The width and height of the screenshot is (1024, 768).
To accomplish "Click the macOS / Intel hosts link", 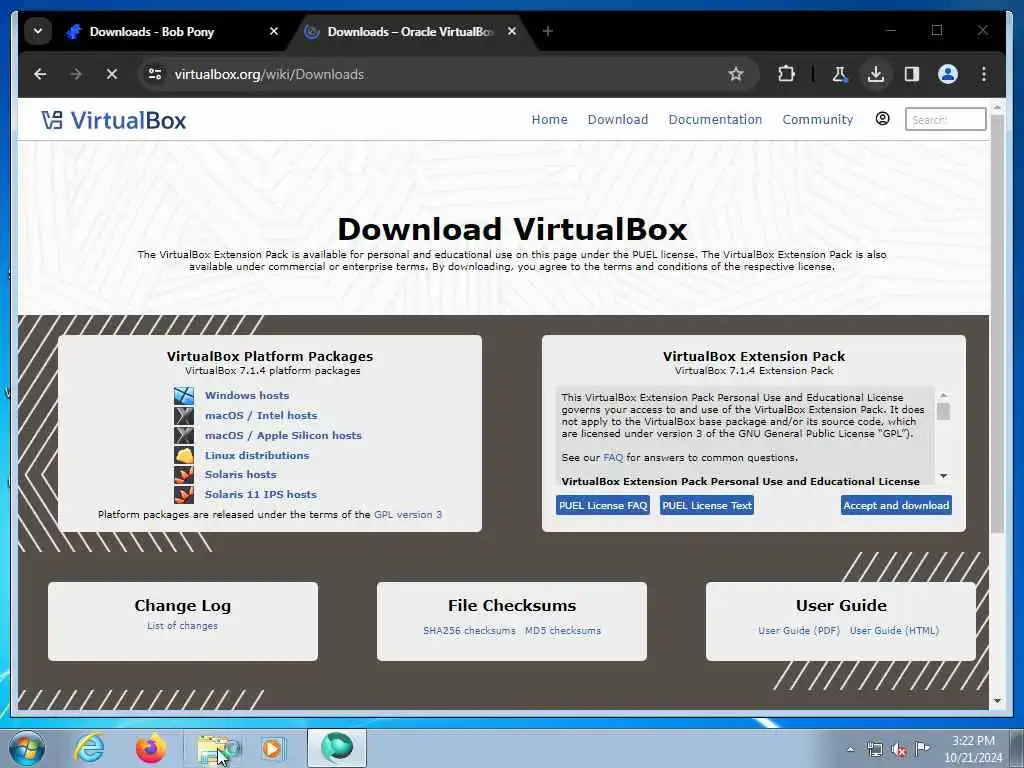I will point(261,415).
